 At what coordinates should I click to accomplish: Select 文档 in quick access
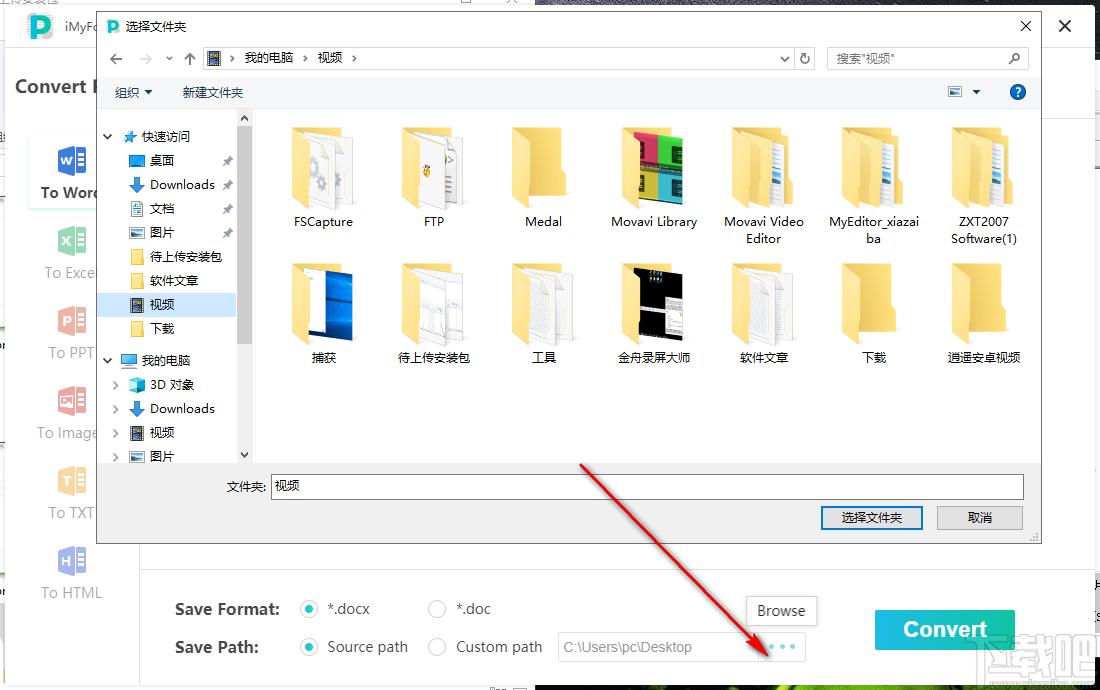(x=162, y=208)
